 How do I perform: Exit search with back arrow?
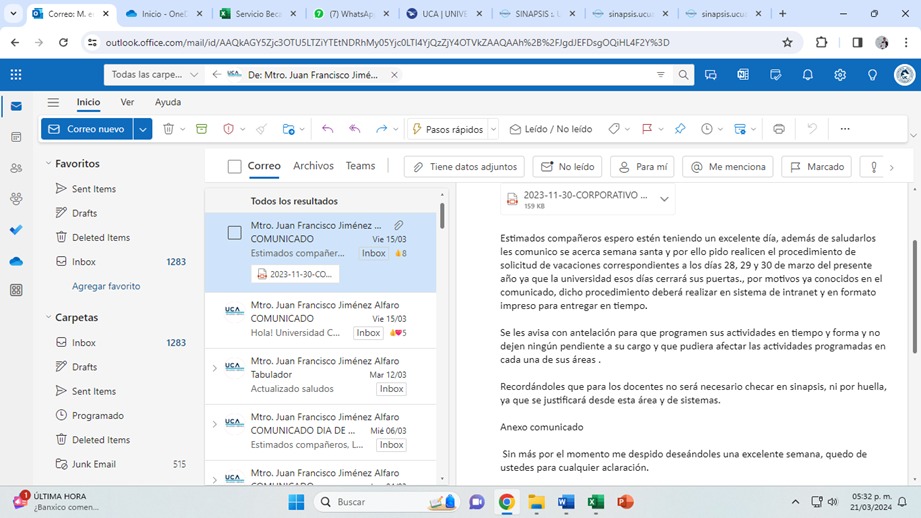coord(217,75)
